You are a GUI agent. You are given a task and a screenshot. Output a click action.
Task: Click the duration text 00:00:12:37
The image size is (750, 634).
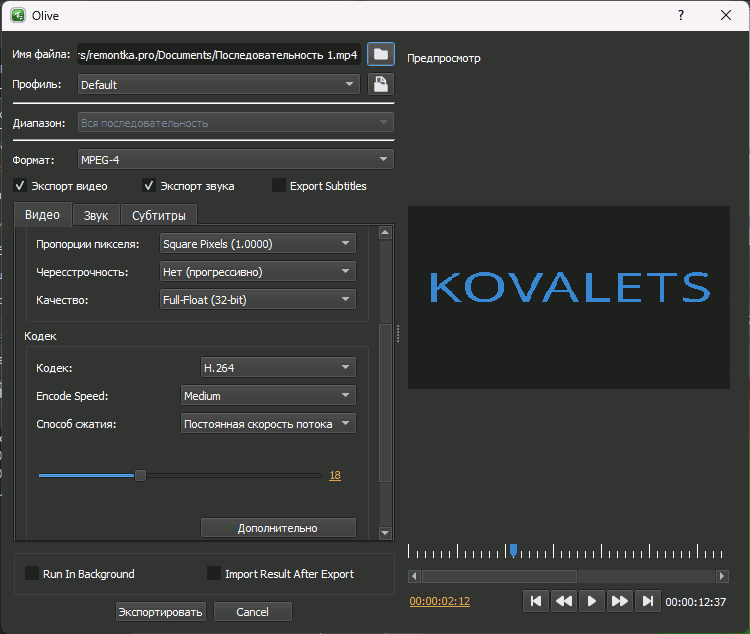[695, 601]
